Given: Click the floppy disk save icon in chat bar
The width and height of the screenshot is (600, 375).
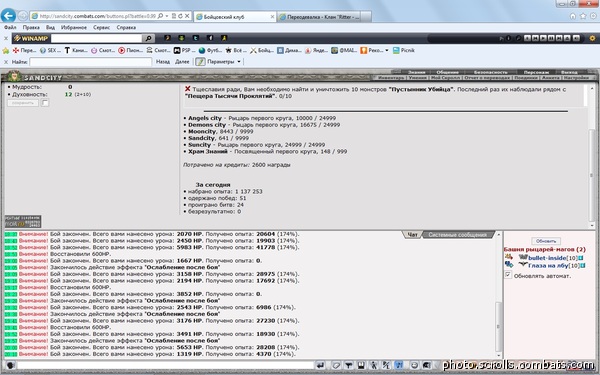Looking at the screenshot, I should coord(361,365).
